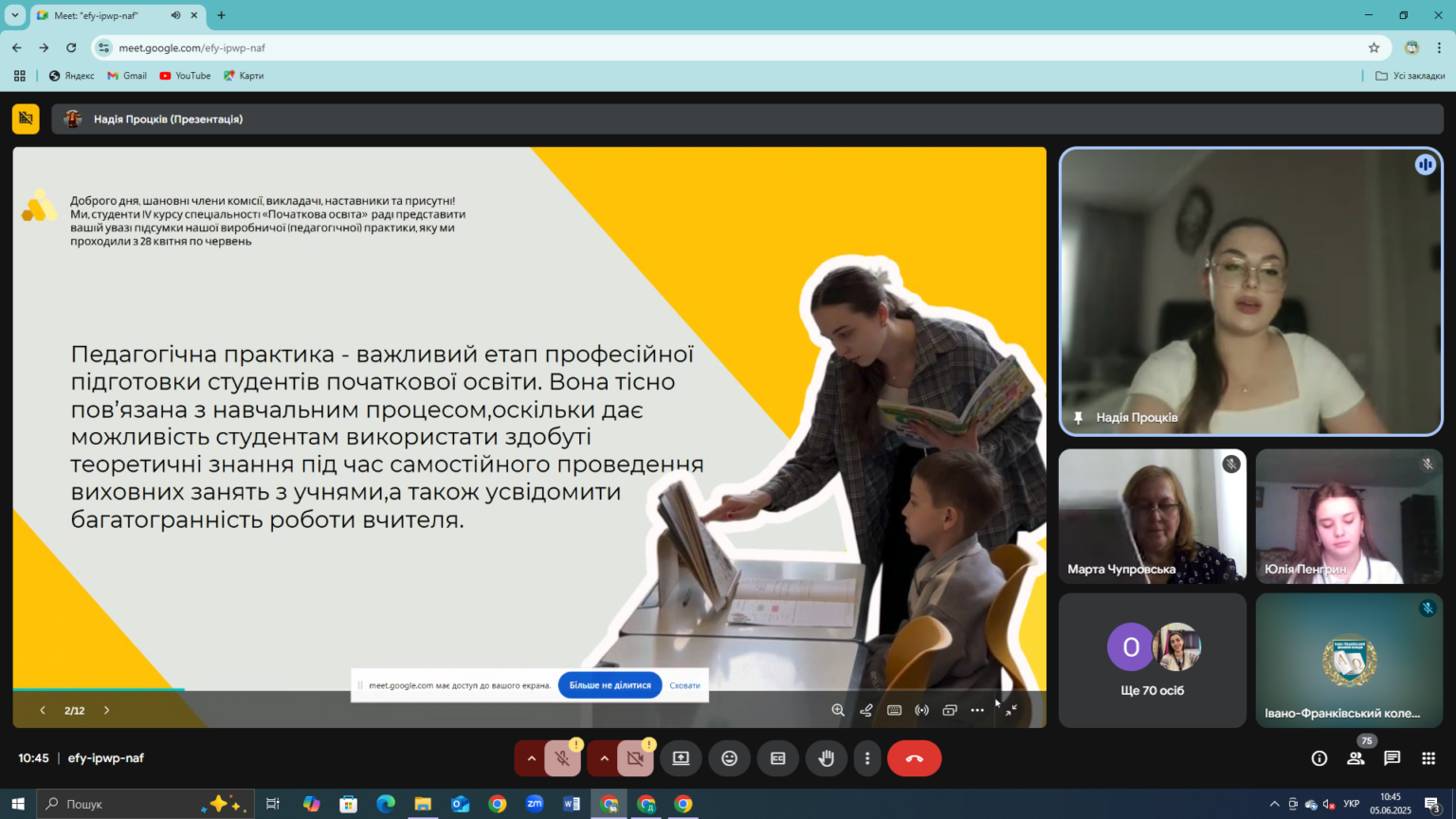Click the present screen icon

tap(681, 758)
